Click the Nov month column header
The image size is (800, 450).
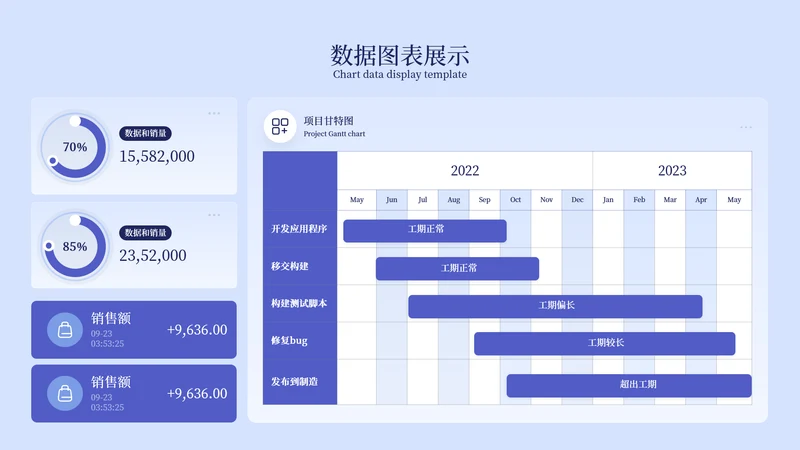pos(546,199)
